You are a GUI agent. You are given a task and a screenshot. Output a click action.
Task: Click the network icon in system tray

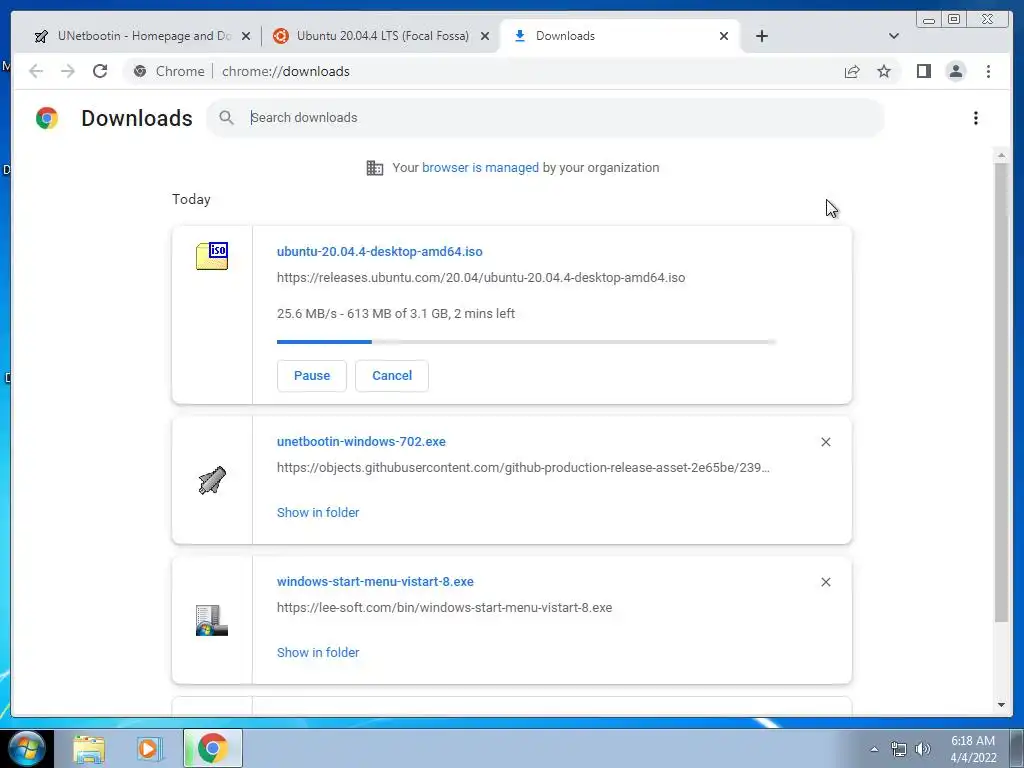click(x=899, y=749)
